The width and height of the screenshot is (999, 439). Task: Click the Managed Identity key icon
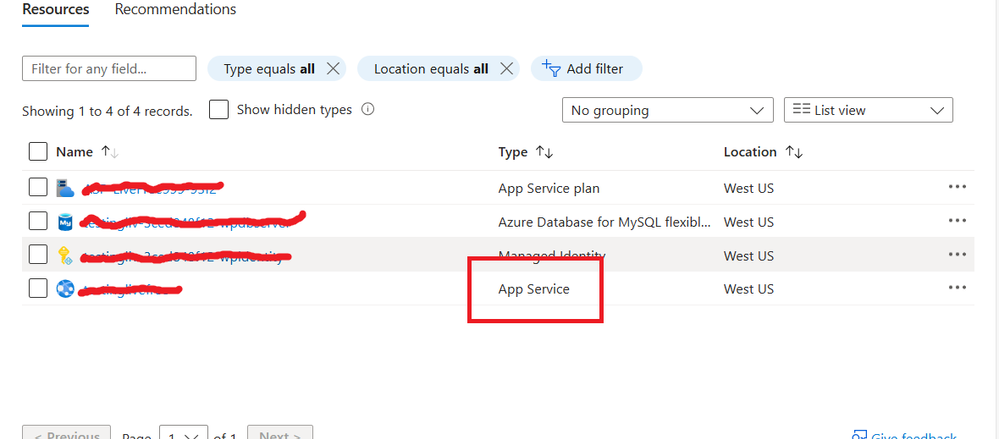[65, 255]
